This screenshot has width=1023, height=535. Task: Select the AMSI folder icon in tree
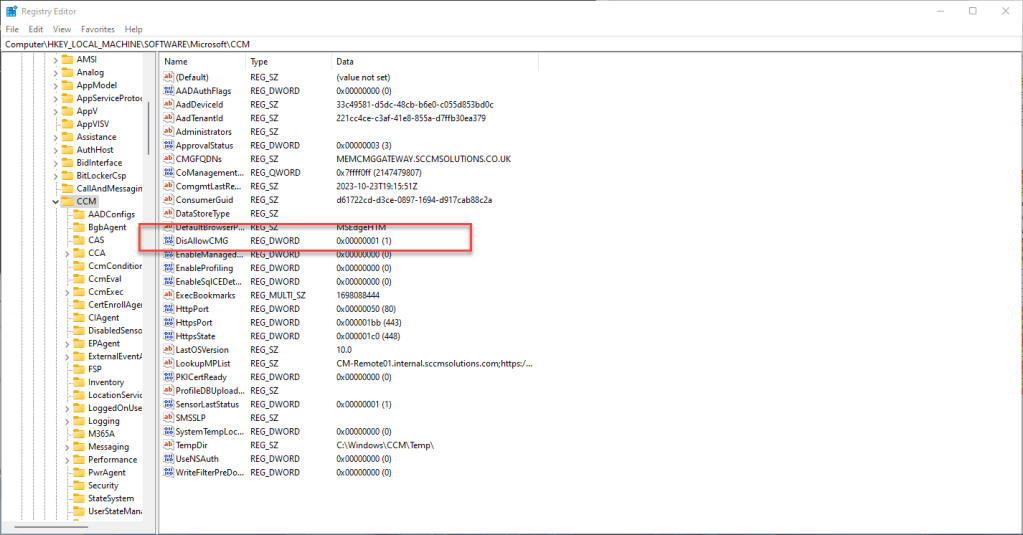click(x=68, y=59)
